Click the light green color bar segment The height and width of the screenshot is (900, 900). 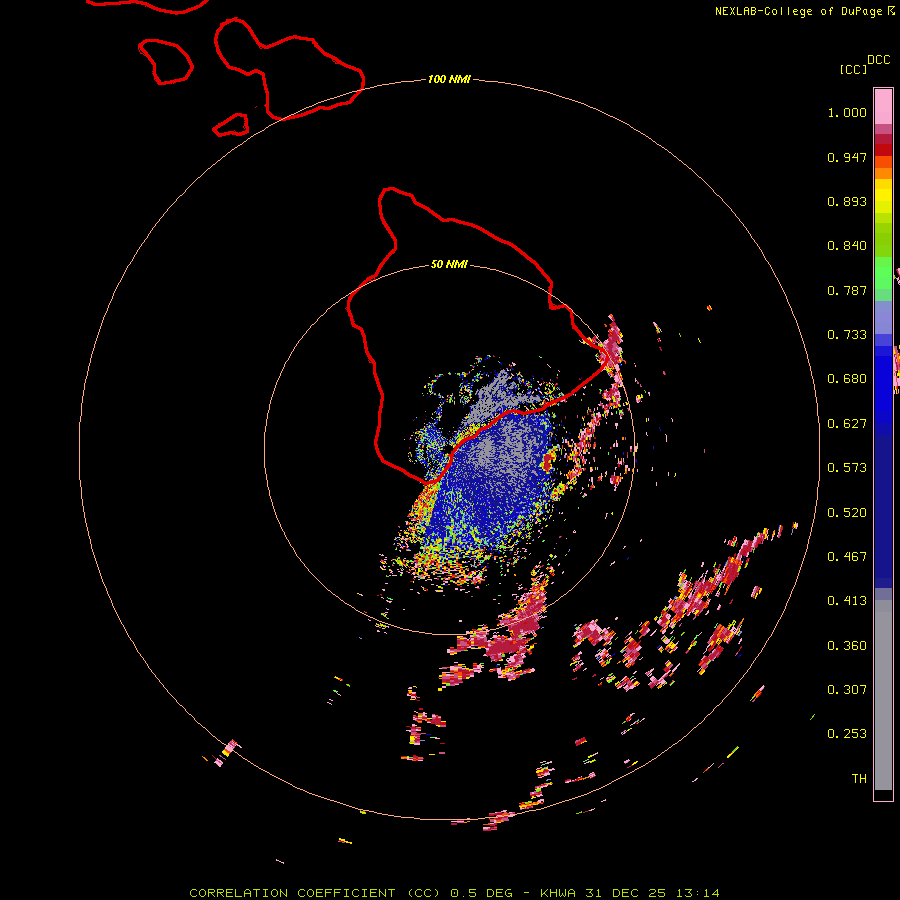coord(883,273)
